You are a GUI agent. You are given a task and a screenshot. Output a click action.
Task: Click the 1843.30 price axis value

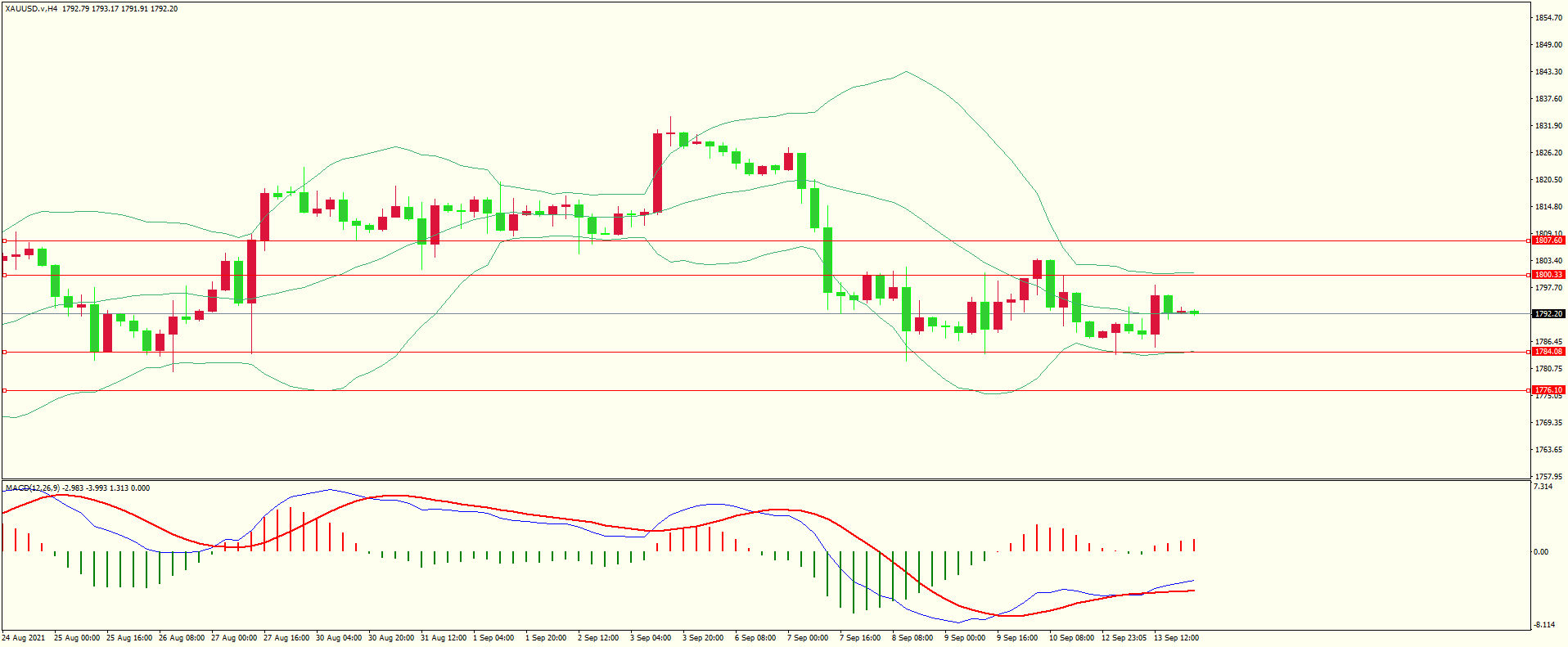1548,71
